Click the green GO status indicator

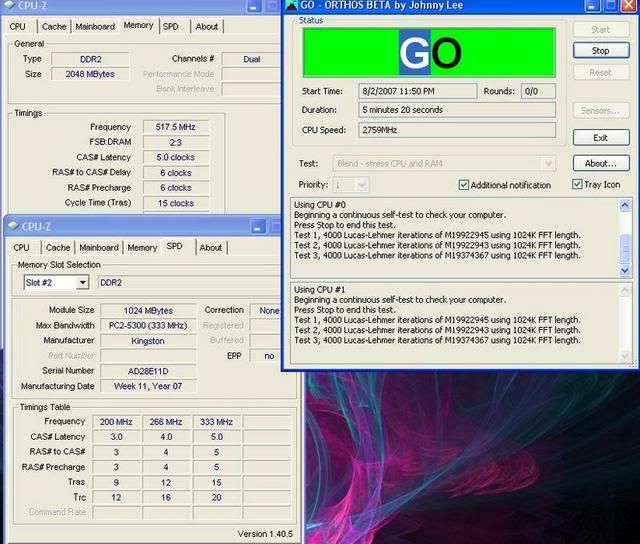pyautogui.click(x=429, y=52)
